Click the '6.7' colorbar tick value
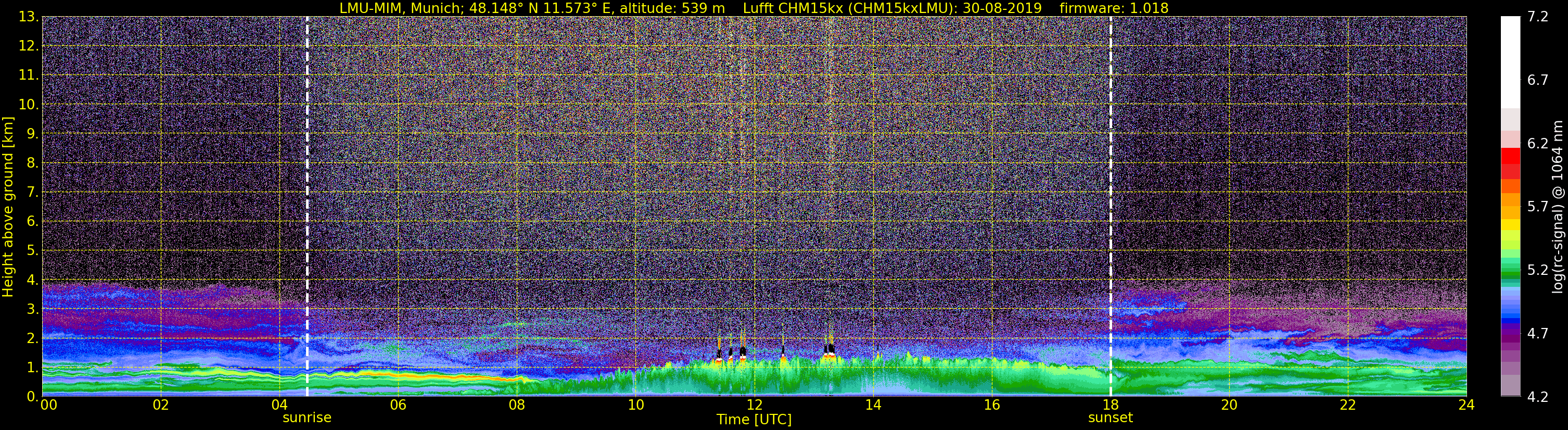Screen dimensions: 1568x430 (1538, 80)
